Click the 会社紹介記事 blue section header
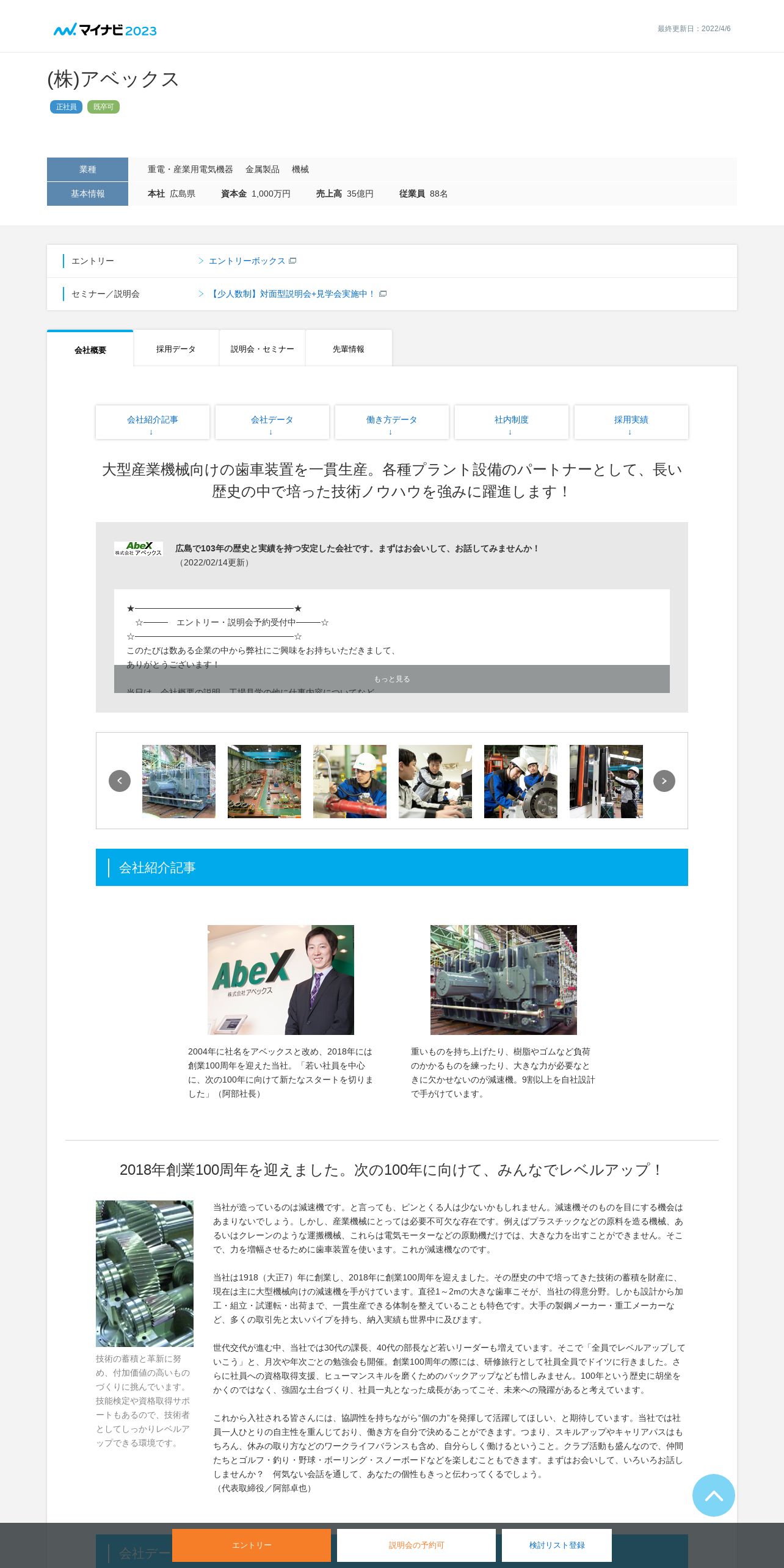 392,867
